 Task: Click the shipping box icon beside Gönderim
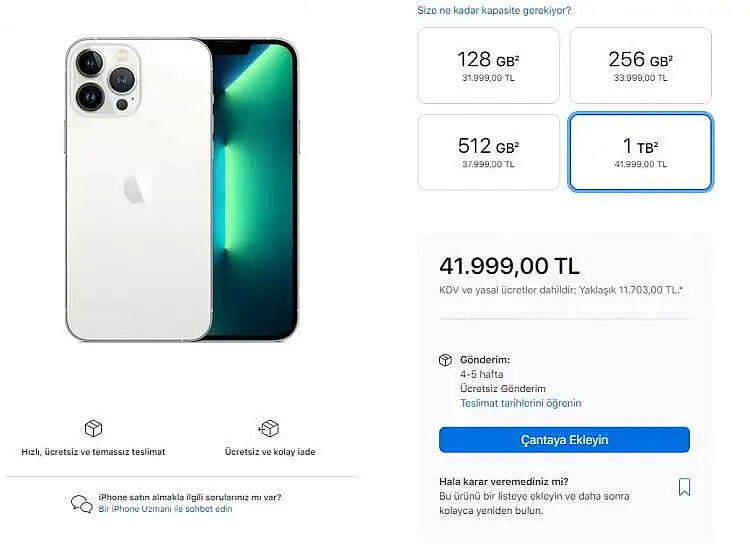tap(445, 360)
